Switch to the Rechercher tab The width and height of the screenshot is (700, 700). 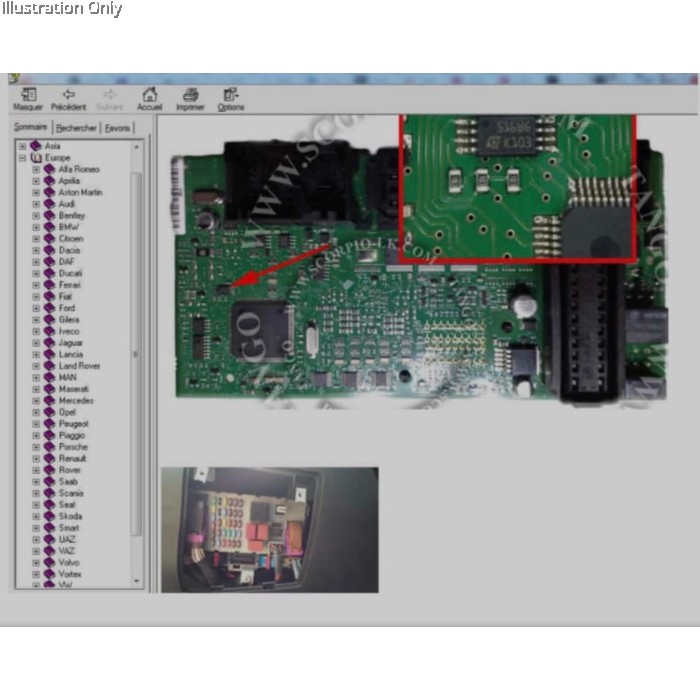tap(77, 128)
